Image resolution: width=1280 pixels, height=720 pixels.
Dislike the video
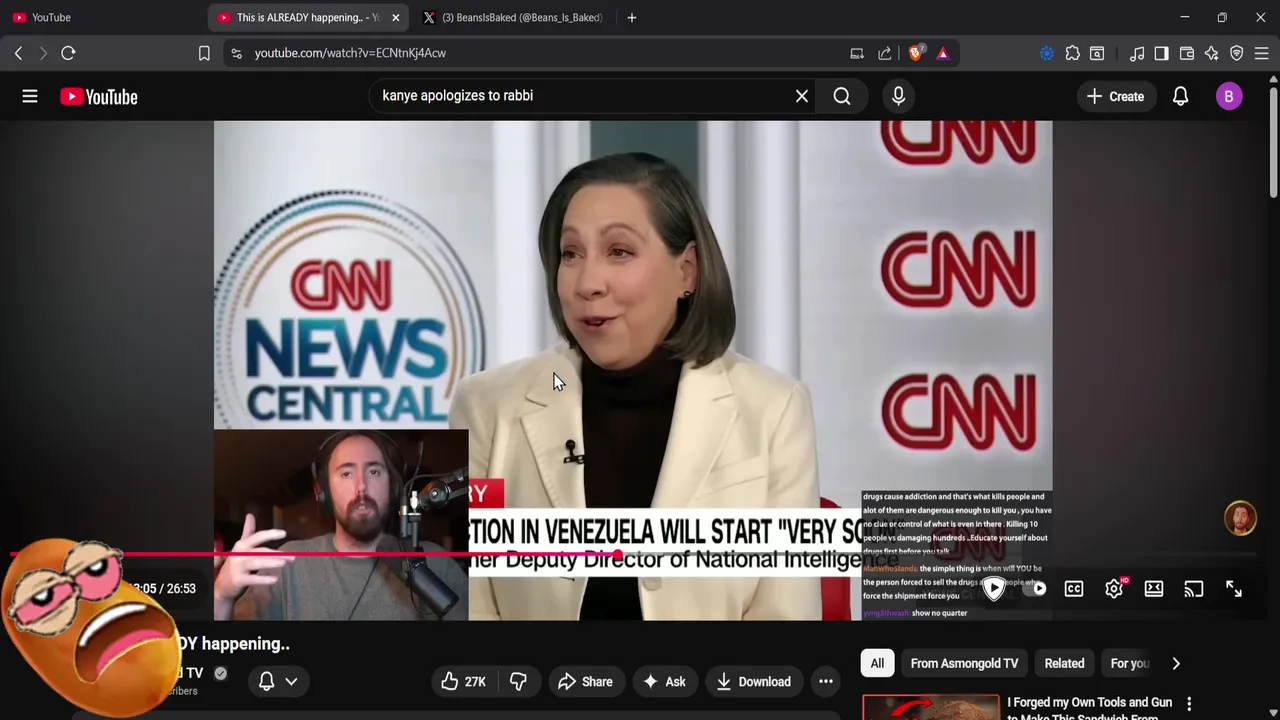point(517,681)
